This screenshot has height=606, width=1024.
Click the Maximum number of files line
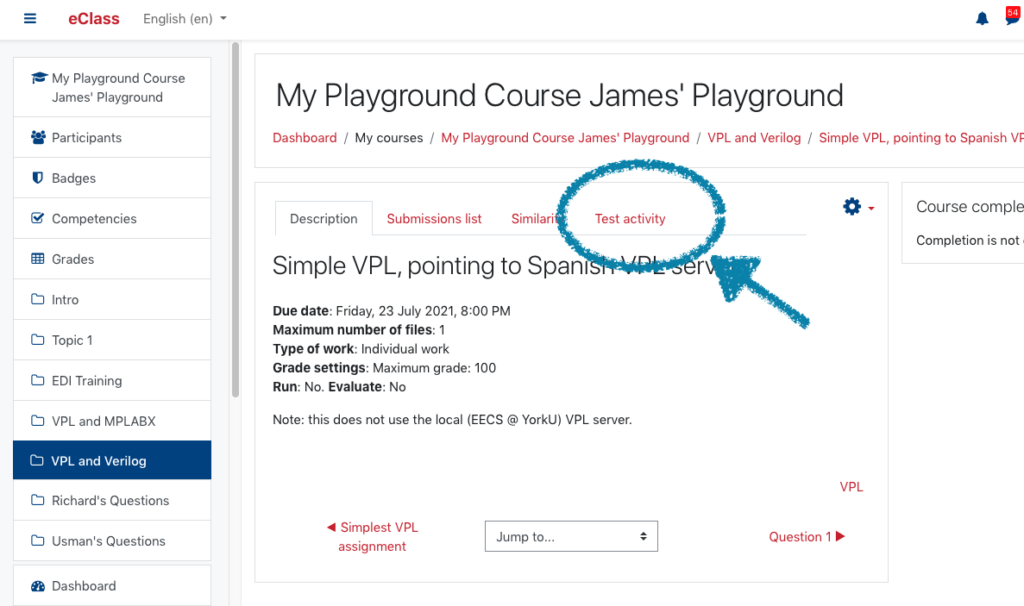pyautogui.click(x=359, y=330)
